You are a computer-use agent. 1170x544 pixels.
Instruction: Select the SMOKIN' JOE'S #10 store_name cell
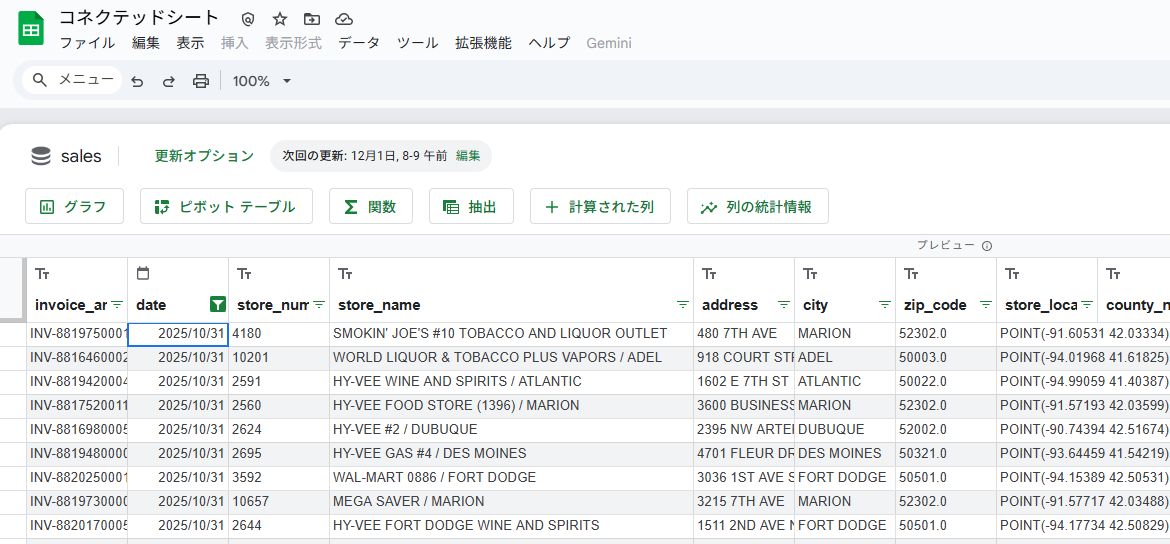pyautogui.click(x=510, y=333)
